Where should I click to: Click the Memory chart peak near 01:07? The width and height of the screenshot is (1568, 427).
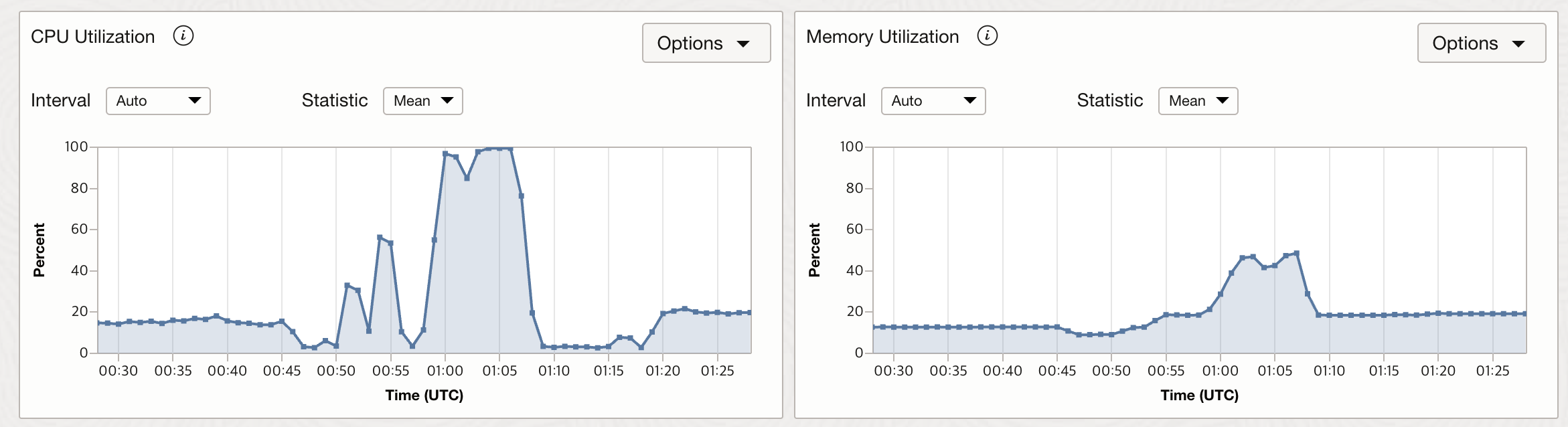pyautogui.click(x=1296, y=254)
